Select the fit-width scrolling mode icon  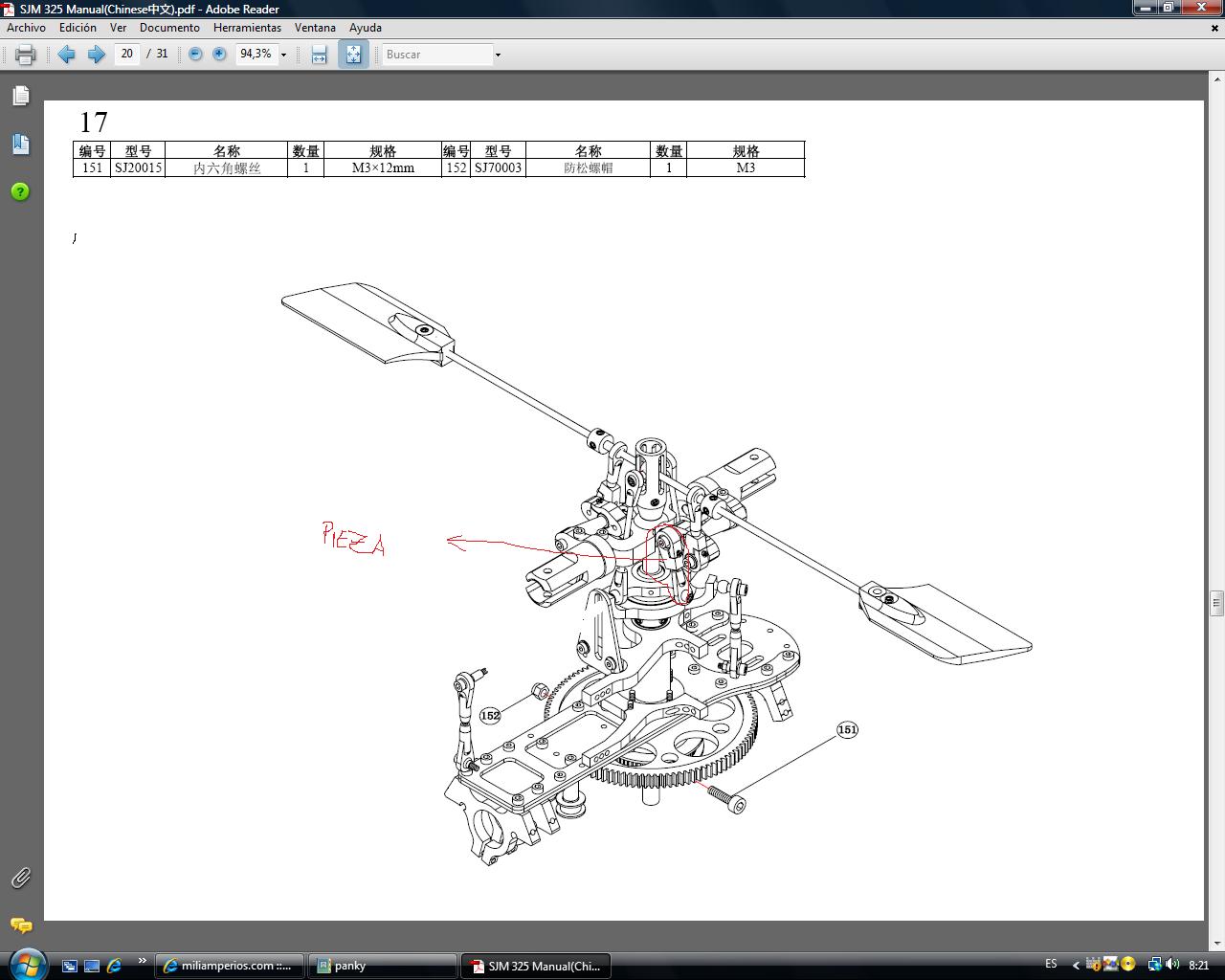[x=319, y=55]
